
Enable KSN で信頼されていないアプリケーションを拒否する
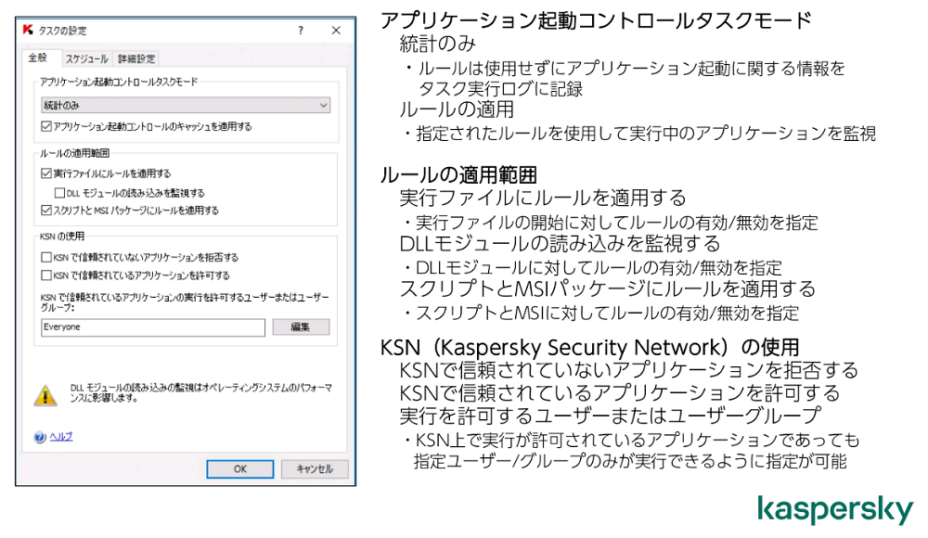coord(46,257)
